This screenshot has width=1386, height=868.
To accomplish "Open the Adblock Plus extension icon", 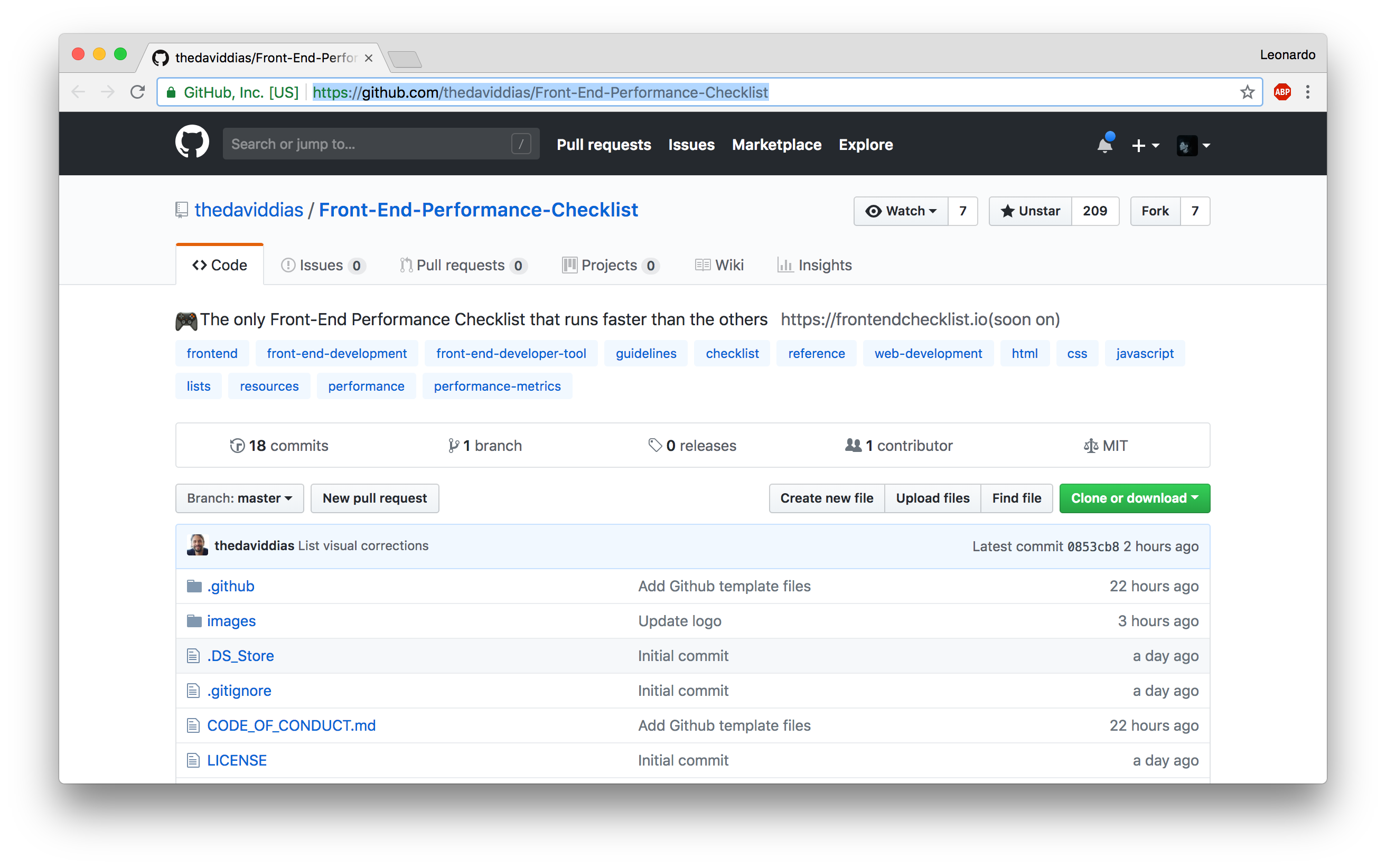I will [x=1282, y=92].
